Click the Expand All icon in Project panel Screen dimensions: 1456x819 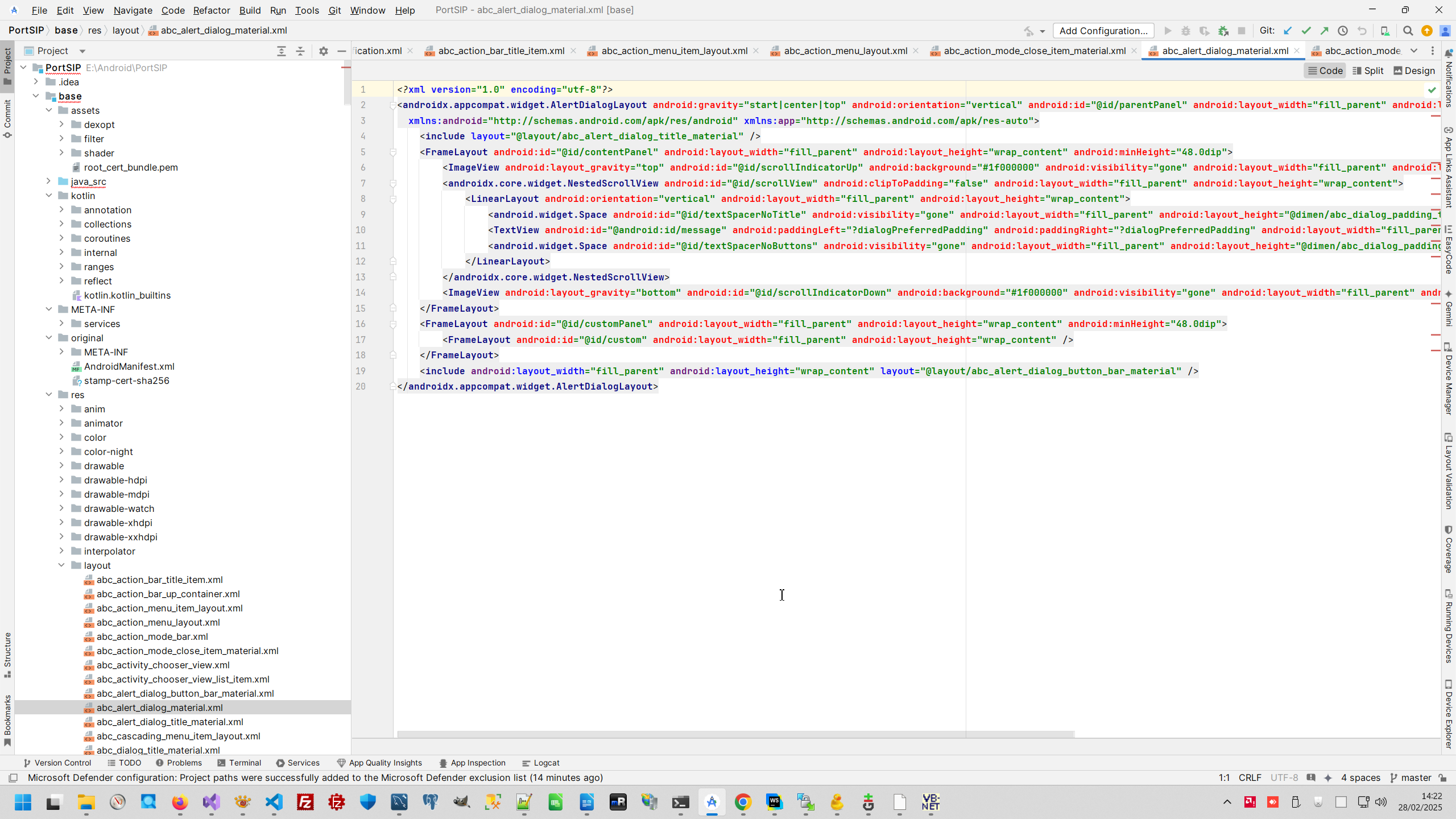[x=282, y=51]
